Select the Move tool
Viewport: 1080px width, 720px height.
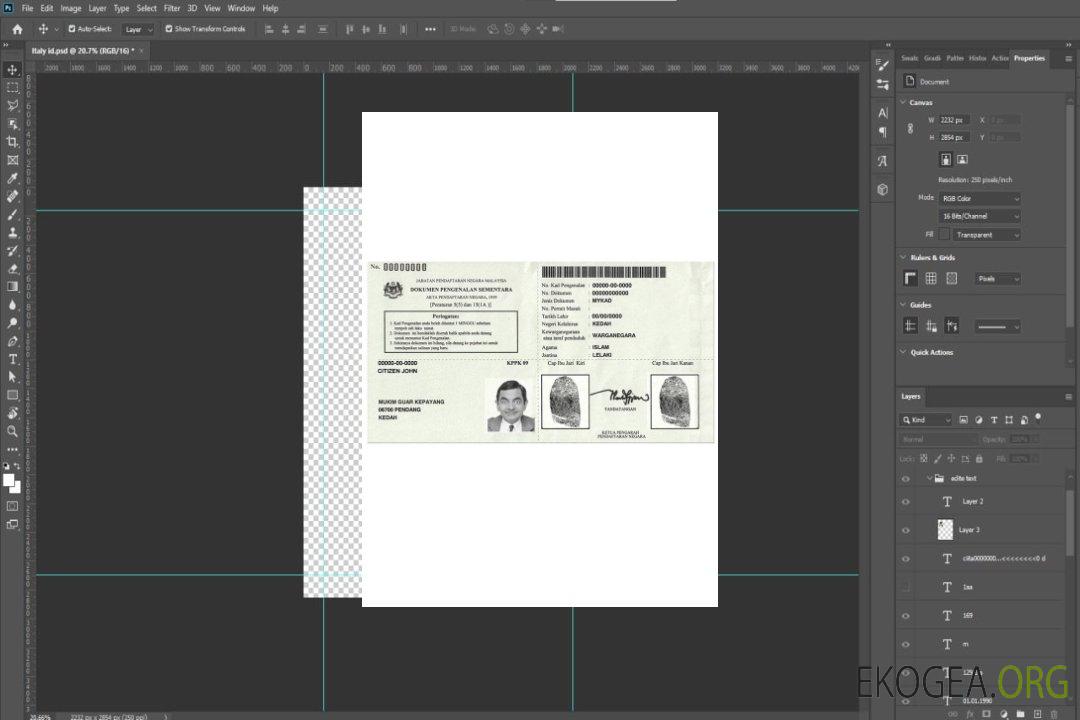(12, 70)
